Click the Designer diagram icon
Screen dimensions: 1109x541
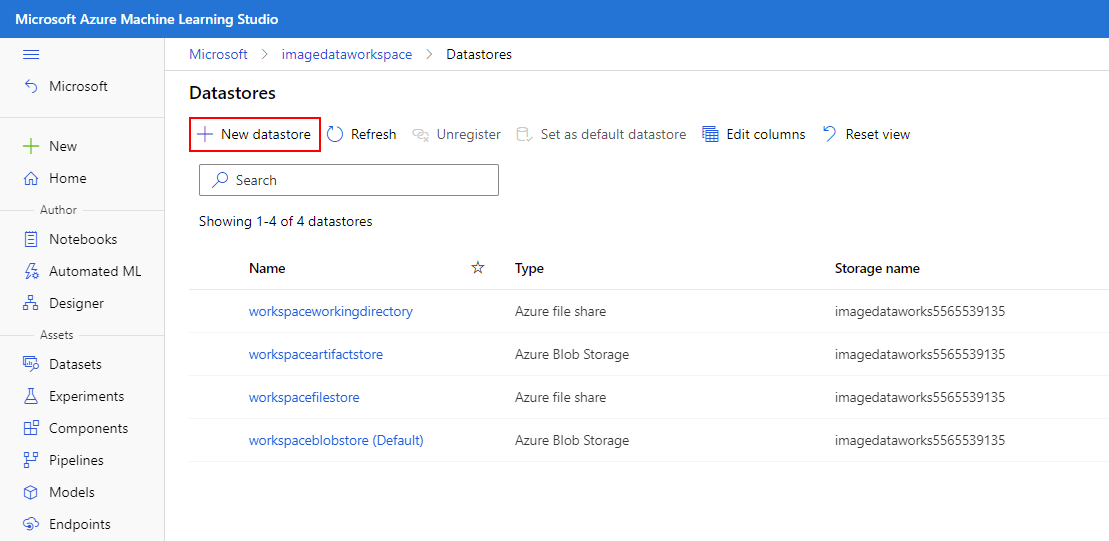coord(31,303)
